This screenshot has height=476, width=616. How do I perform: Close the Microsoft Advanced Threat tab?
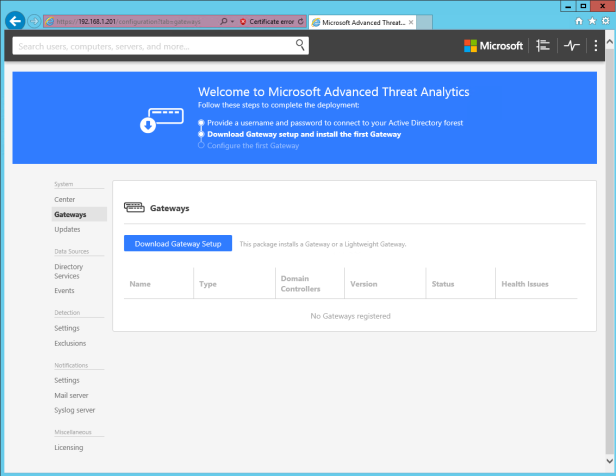pos(411,22)
